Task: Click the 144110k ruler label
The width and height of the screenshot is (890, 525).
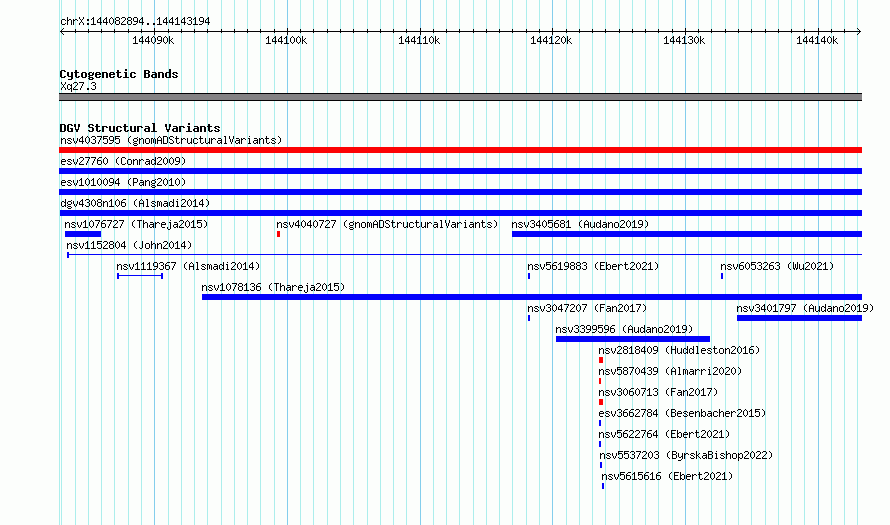Action: [419, 40]
